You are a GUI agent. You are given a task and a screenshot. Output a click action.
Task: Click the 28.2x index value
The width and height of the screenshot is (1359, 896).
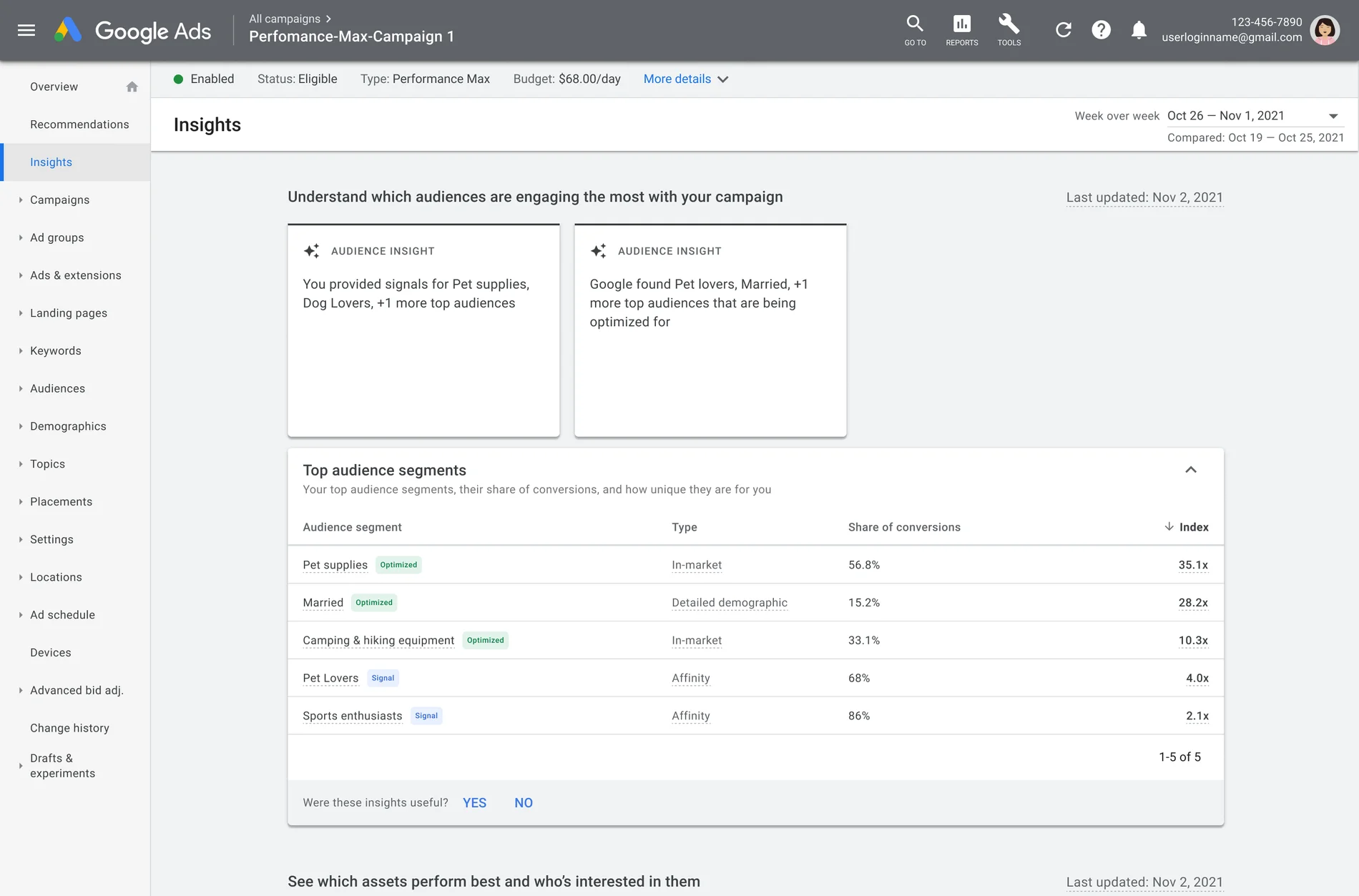coord(1193,603)
